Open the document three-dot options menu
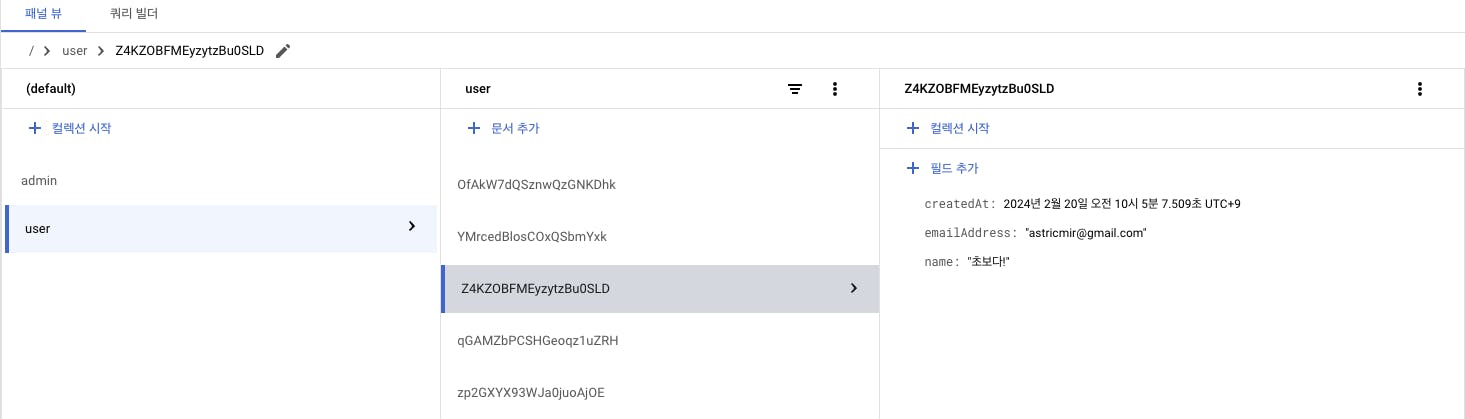Viewport: 1465px width, 419px height. 1419,89
